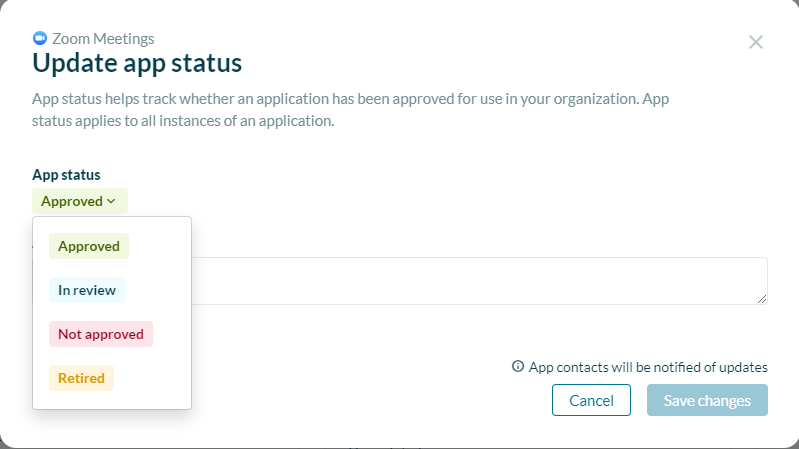Click inside the notes text area

coord(479,281)
